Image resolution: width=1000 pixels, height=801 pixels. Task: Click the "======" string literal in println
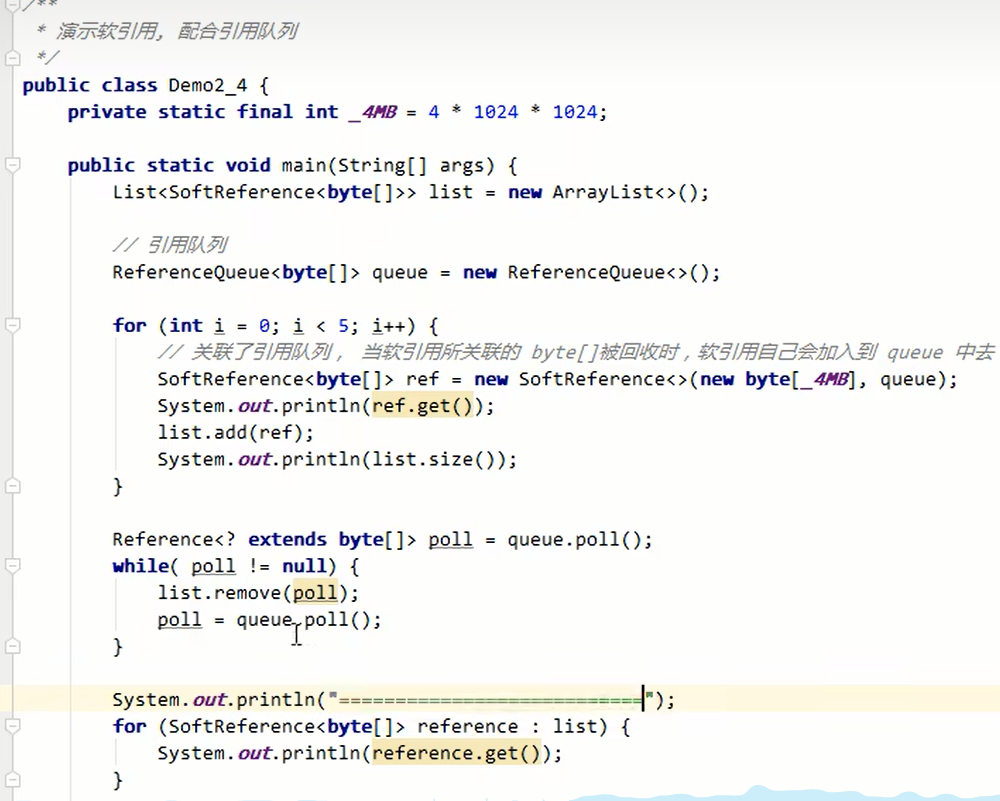491,700
